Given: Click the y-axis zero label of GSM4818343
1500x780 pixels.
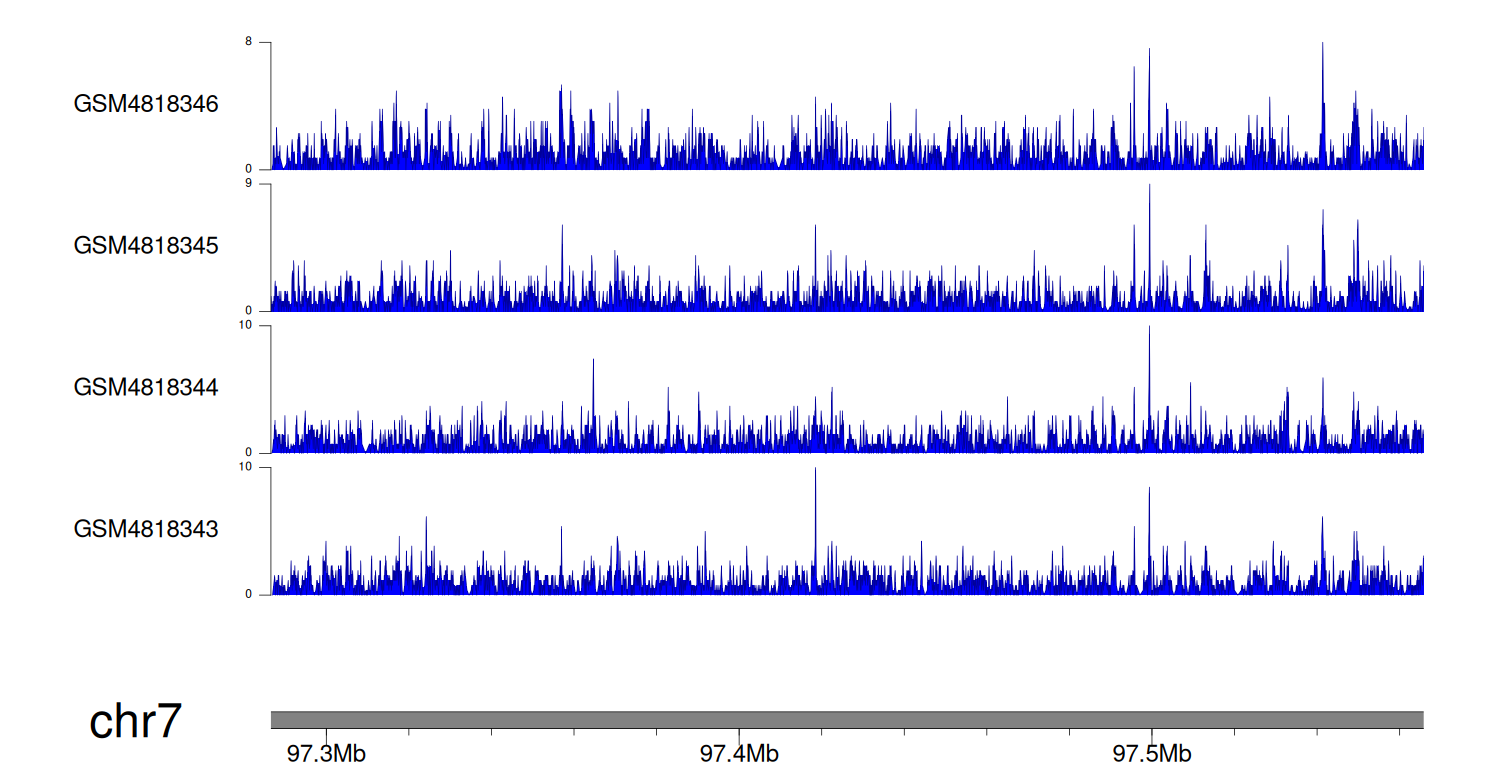Looking at the screenshot, I should [263, 594].
